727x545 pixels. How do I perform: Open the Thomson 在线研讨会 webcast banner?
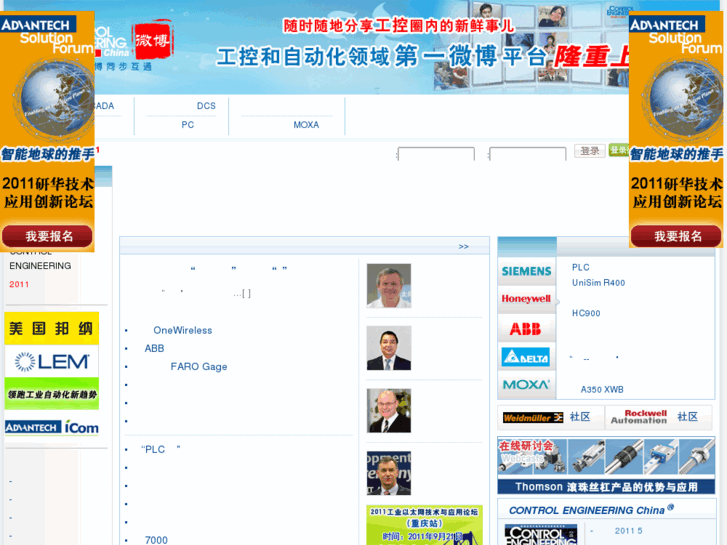click(x=606, y=465)
